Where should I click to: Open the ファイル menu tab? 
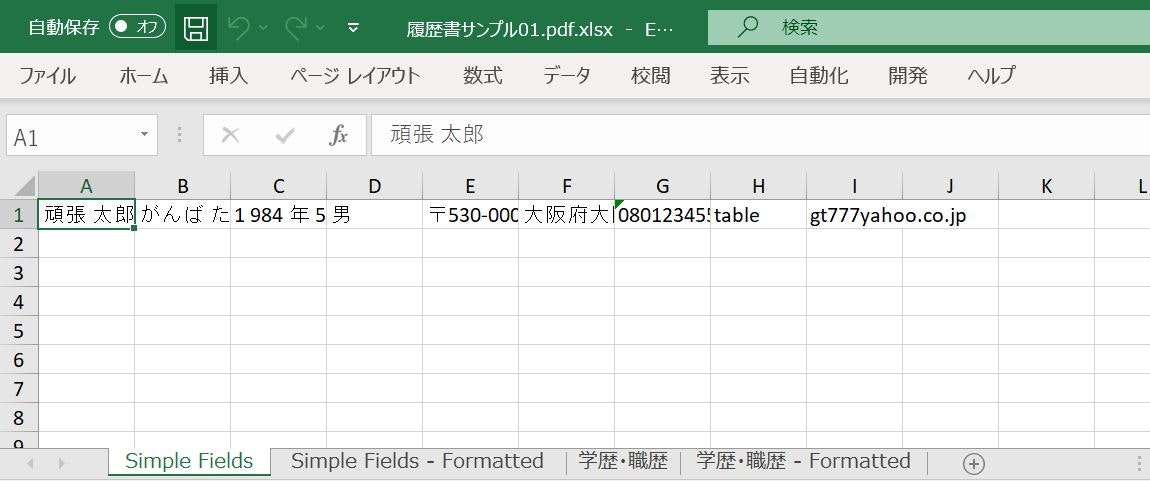[x=47, y=76]
